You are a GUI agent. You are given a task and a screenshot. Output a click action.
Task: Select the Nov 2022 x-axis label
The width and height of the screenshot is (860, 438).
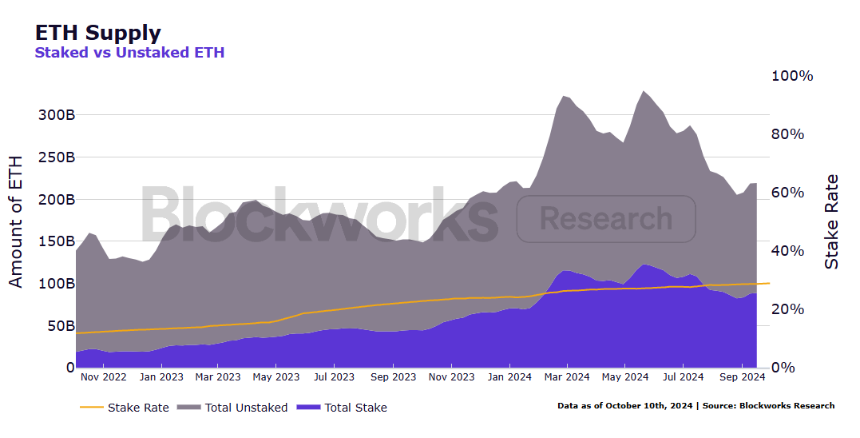click(x=103, y=377)
